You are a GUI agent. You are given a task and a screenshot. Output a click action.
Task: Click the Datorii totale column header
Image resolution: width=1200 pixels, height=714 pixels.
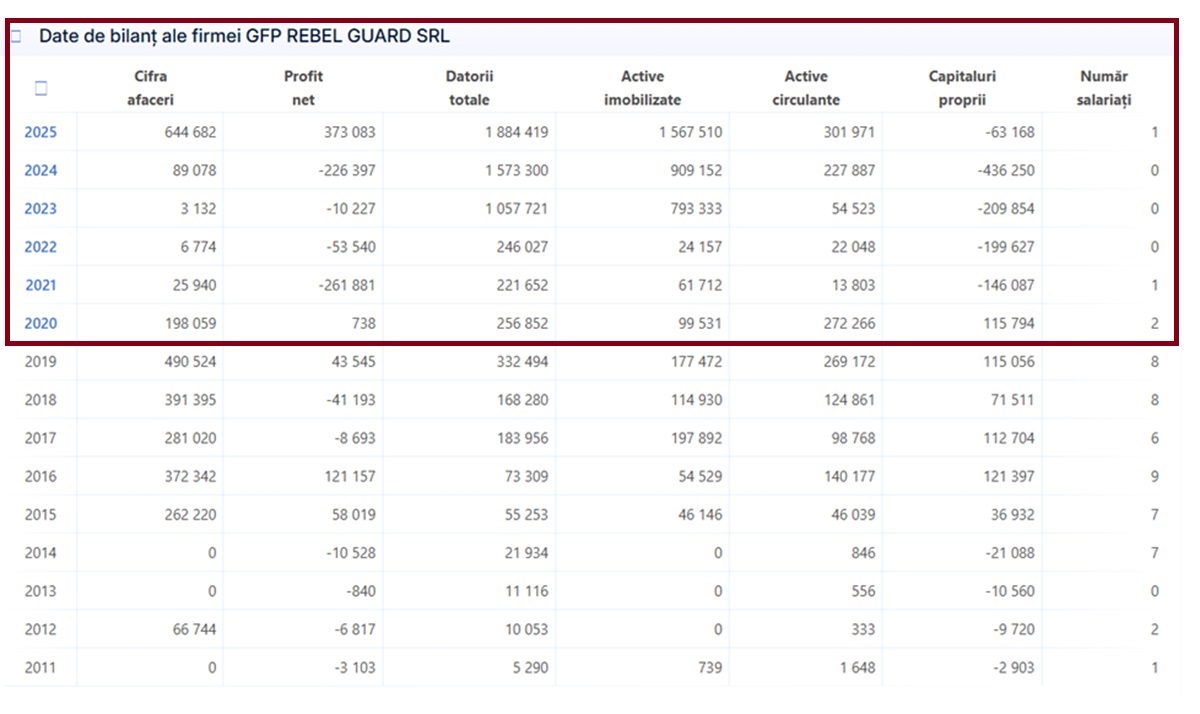(x=470, y=88)
